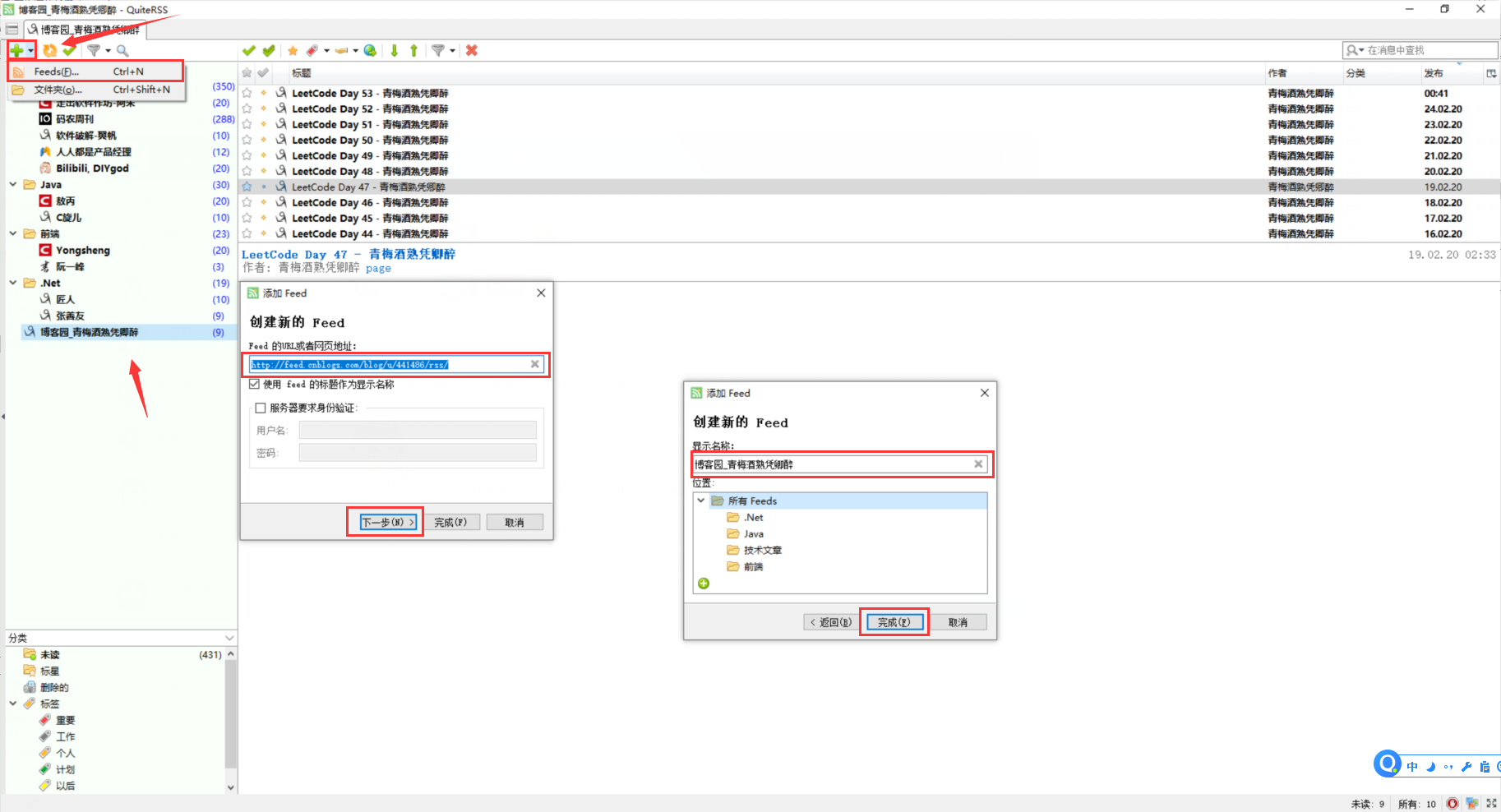Click the page link next to the author
This screenshot has width=1501, height=812.
(378, 269)
